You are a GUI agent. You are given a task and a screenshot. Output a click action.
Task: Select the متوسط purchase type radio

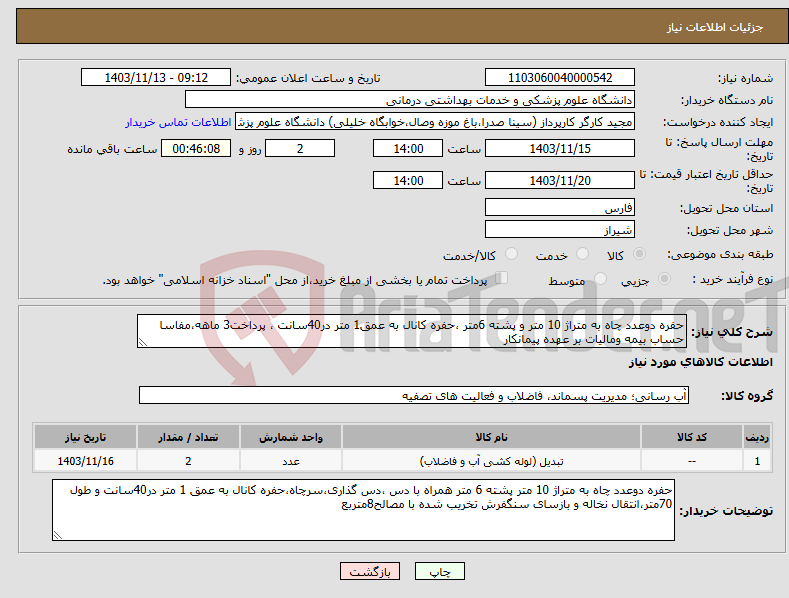(600, 278)
